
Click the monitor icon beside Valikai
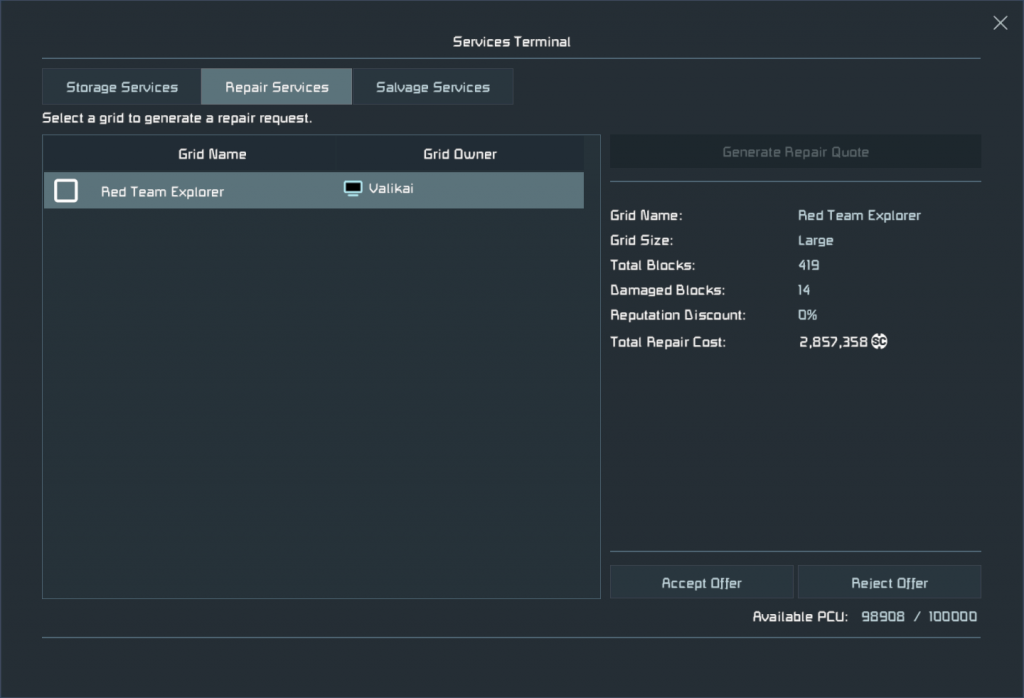point(353,189)
